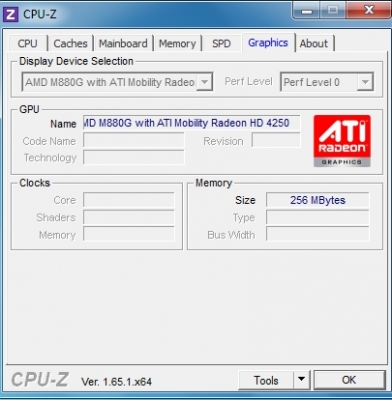Image resolution: width=392 pixels, height=400 pixels.
Task: Open the SPD tab
Action: 221,43
